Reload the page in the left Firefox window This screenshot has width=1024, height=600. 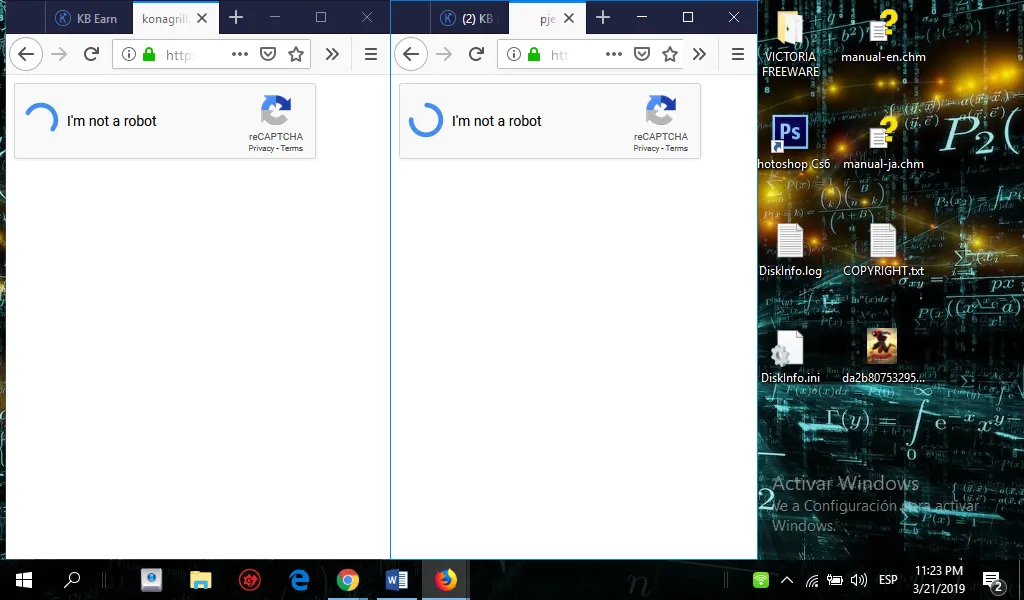tap(91, 54)
